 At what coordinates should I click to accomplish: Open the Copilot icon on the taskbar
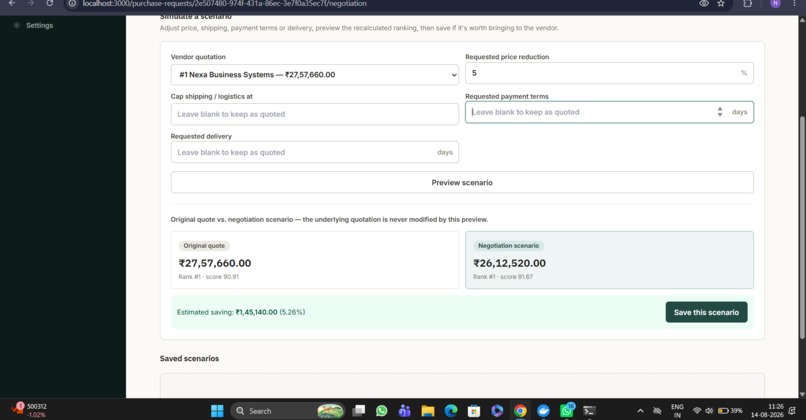tap(497, 411)
